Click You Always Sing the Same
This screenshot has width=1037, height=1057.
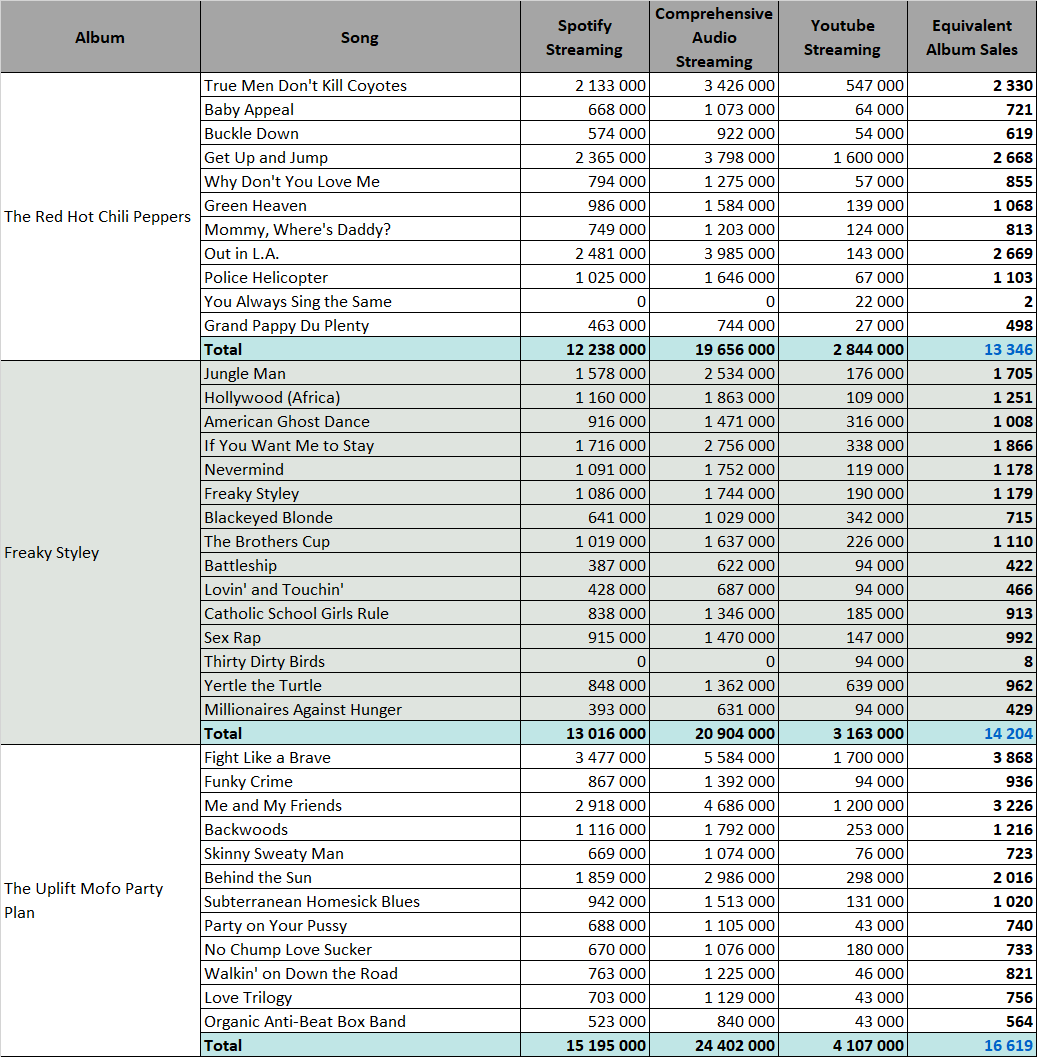click(360, 301)
